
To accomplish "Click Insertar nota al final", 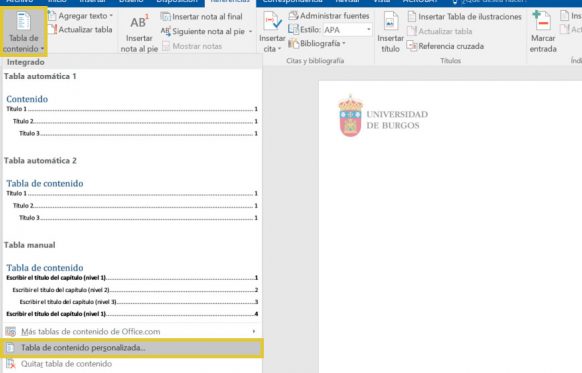I will (x=202, y=17).
